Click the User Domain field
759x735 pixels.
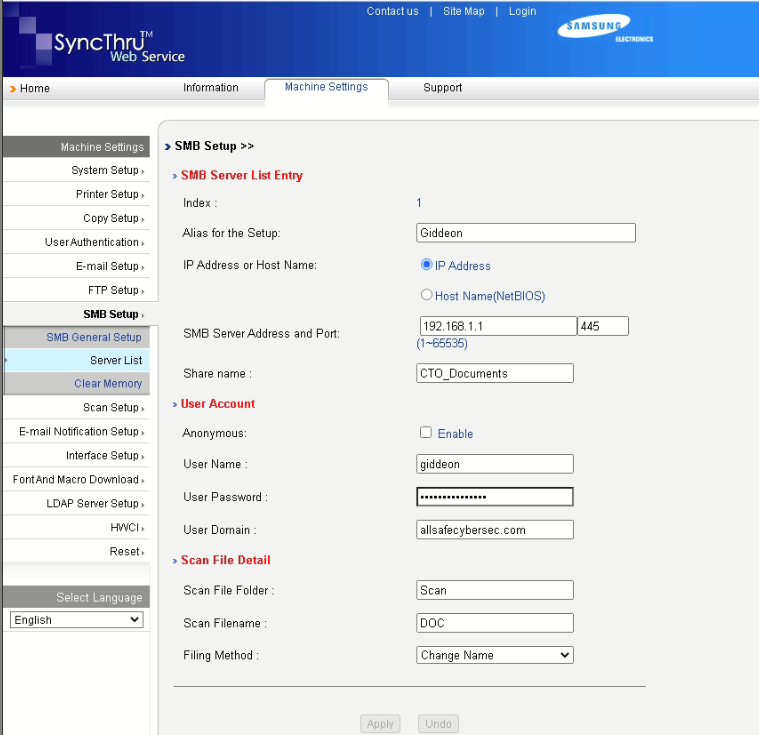click(x=495, y=530)
